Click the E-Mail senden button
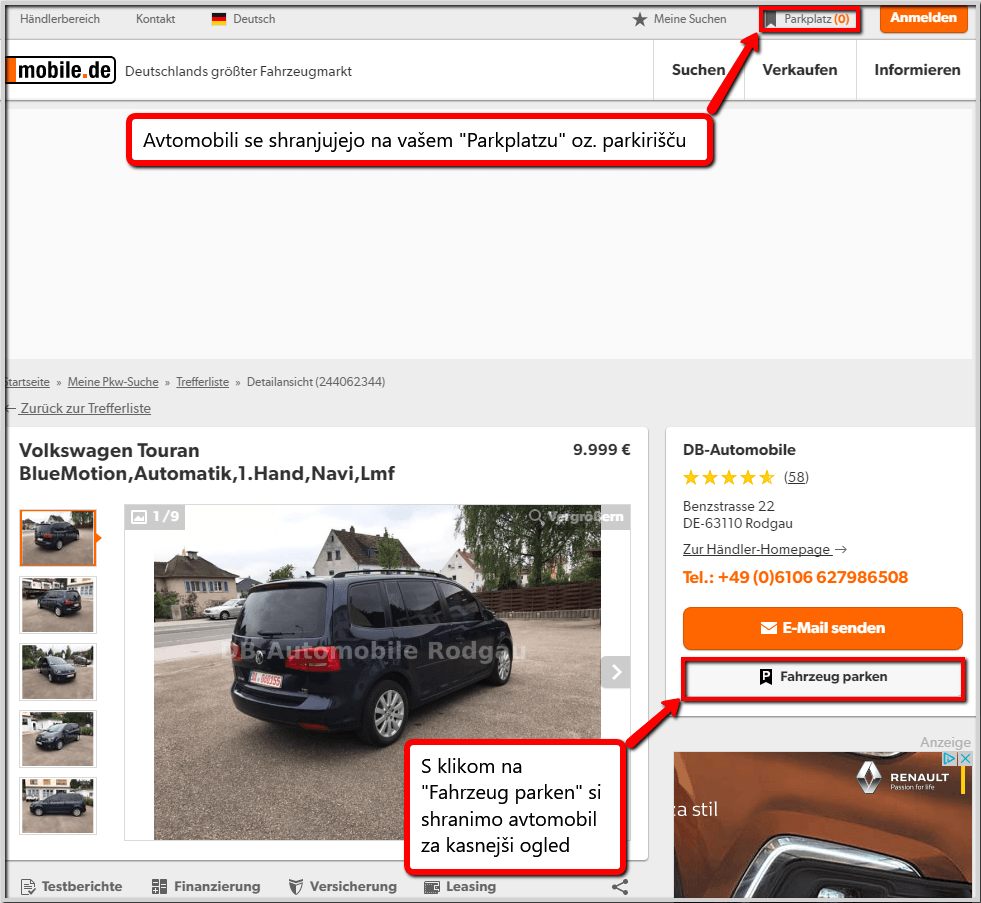981x903 pixels. 822,628
